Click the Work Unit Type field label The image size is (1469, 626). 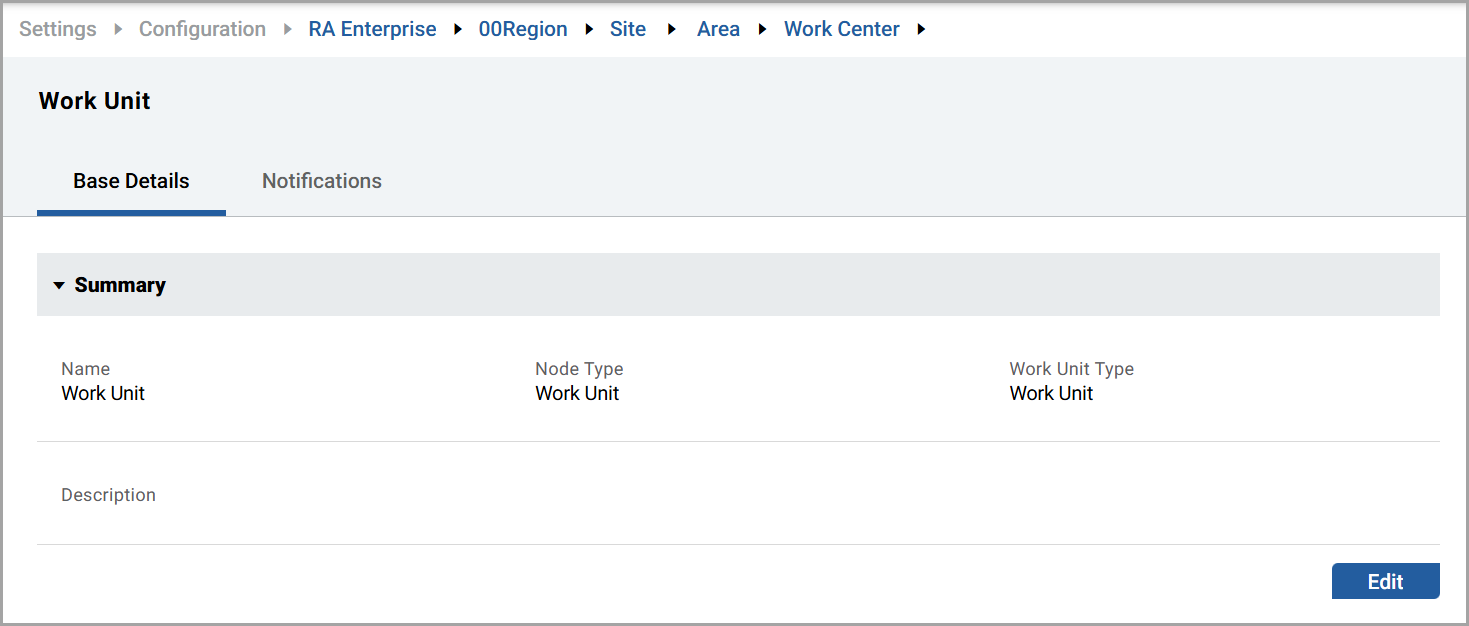coord(1071,369)
